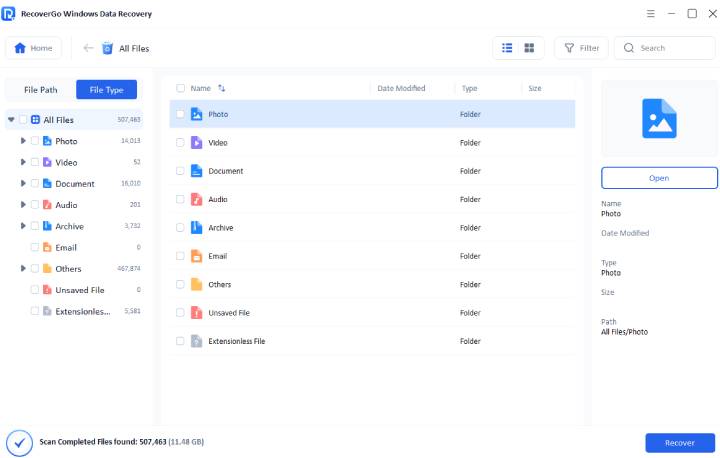Click the Filter funnel icon

569,48
